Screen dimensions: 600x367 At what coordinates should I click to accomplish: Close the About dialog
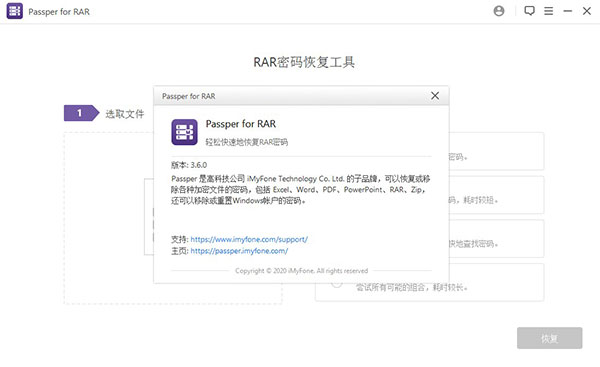tap(435, 96)
